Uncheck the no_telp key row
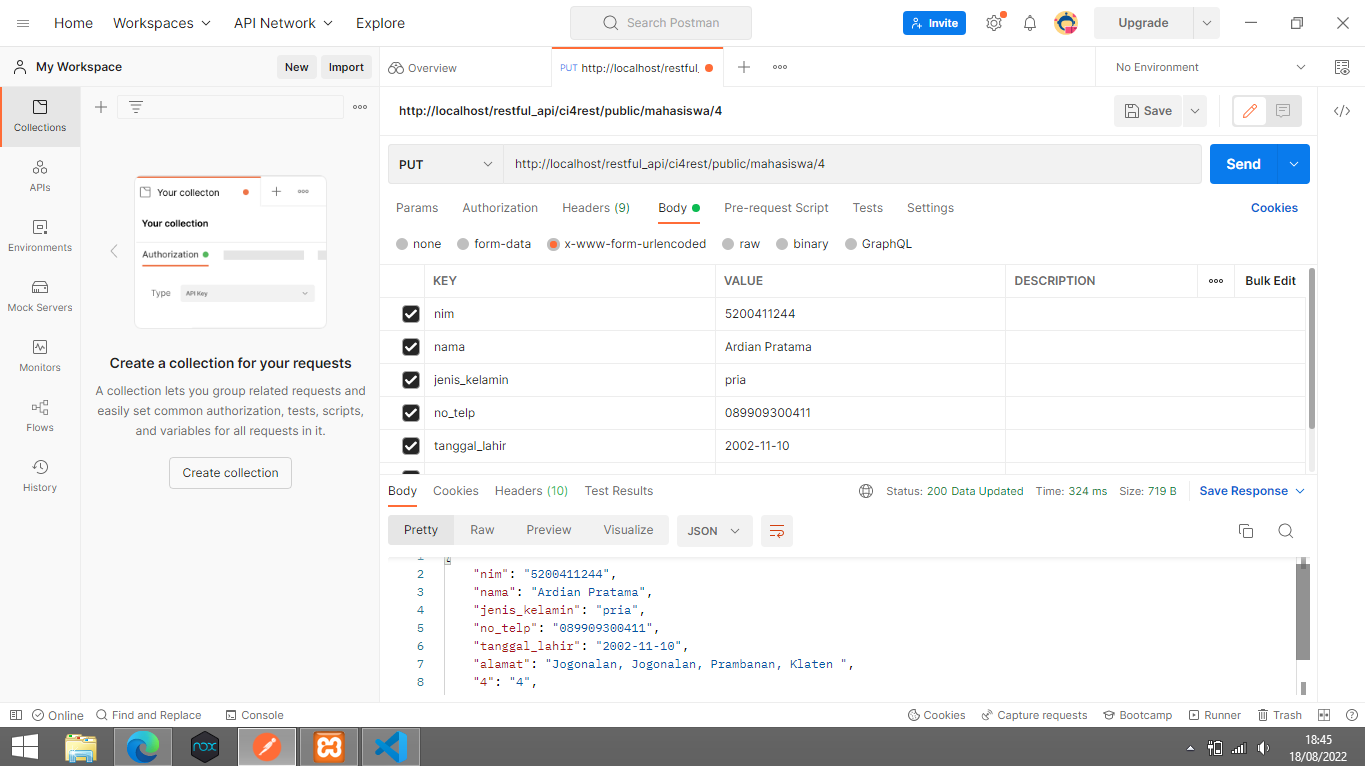 click(x=410, y=413)
